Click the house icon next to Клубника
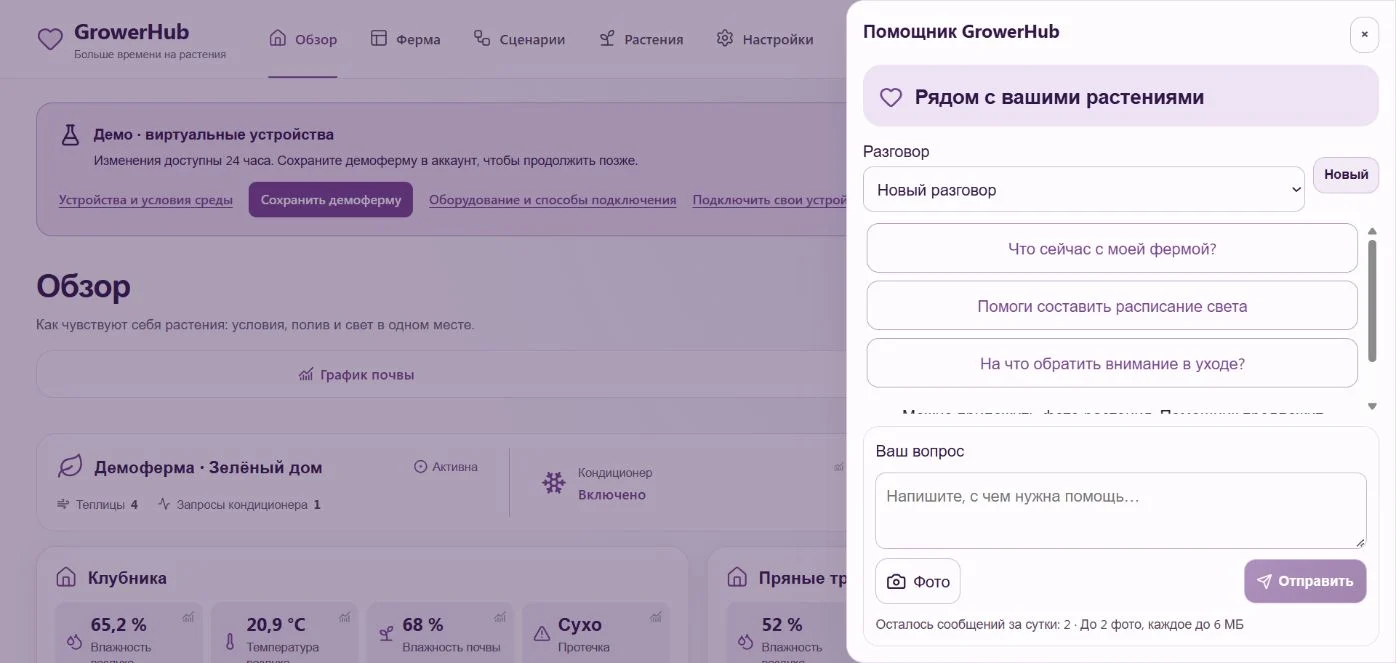Screen dimensions: 1396x663 pyautogui.click(x=66, y=577)
